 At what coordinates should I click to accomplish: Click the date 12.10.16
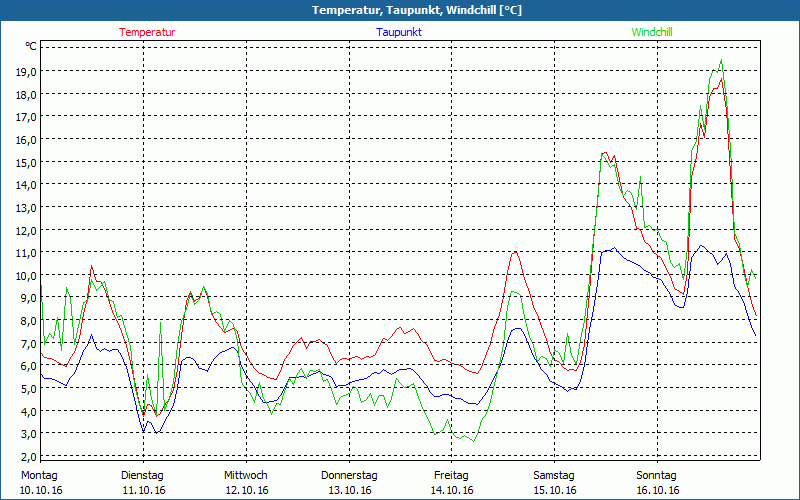coord(247,490)
